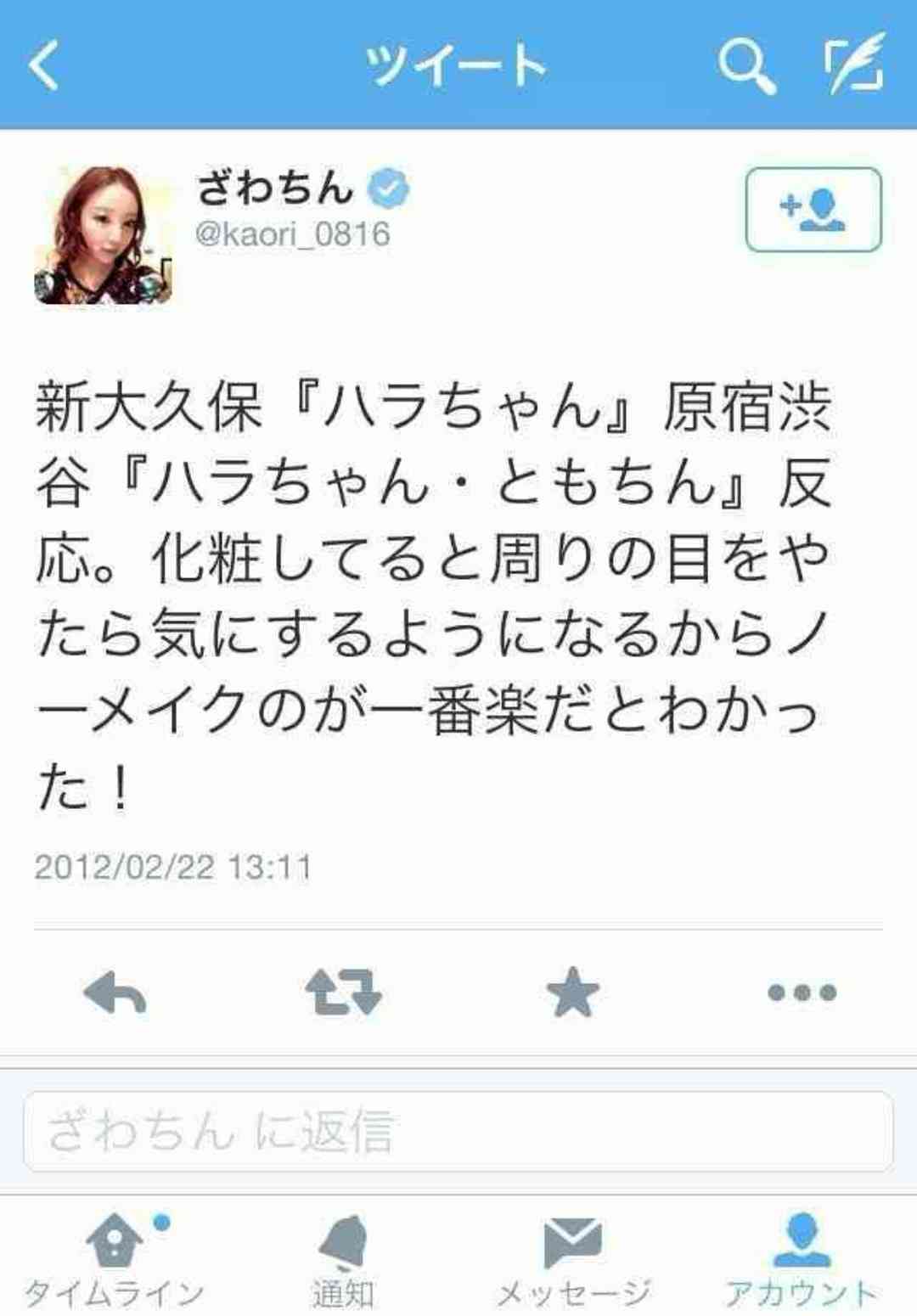This screenshot has width=917, height=1316.
Task: Open more options with the three dots
Action: [802, 992]
